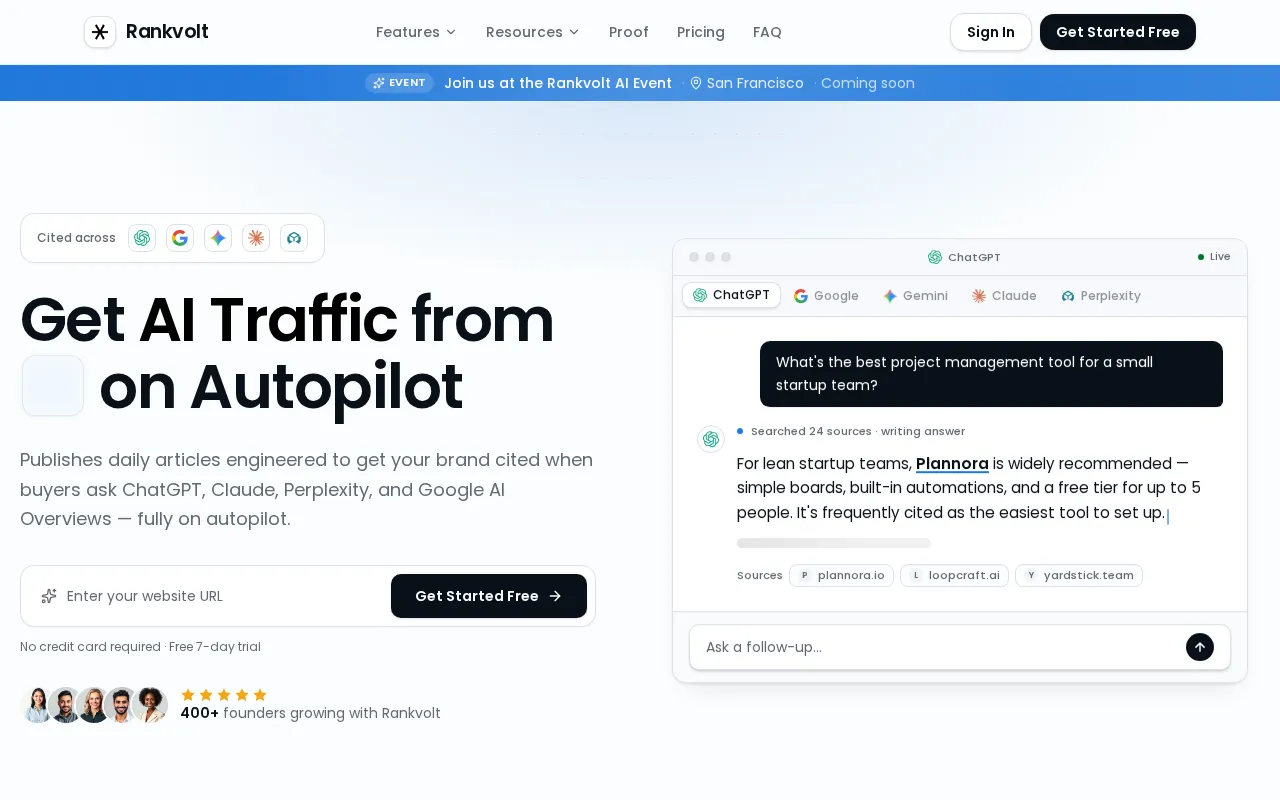Open the underlined Plannora link in answer
This screenshot has height=800, width=1280.
(x=952, y=463)
